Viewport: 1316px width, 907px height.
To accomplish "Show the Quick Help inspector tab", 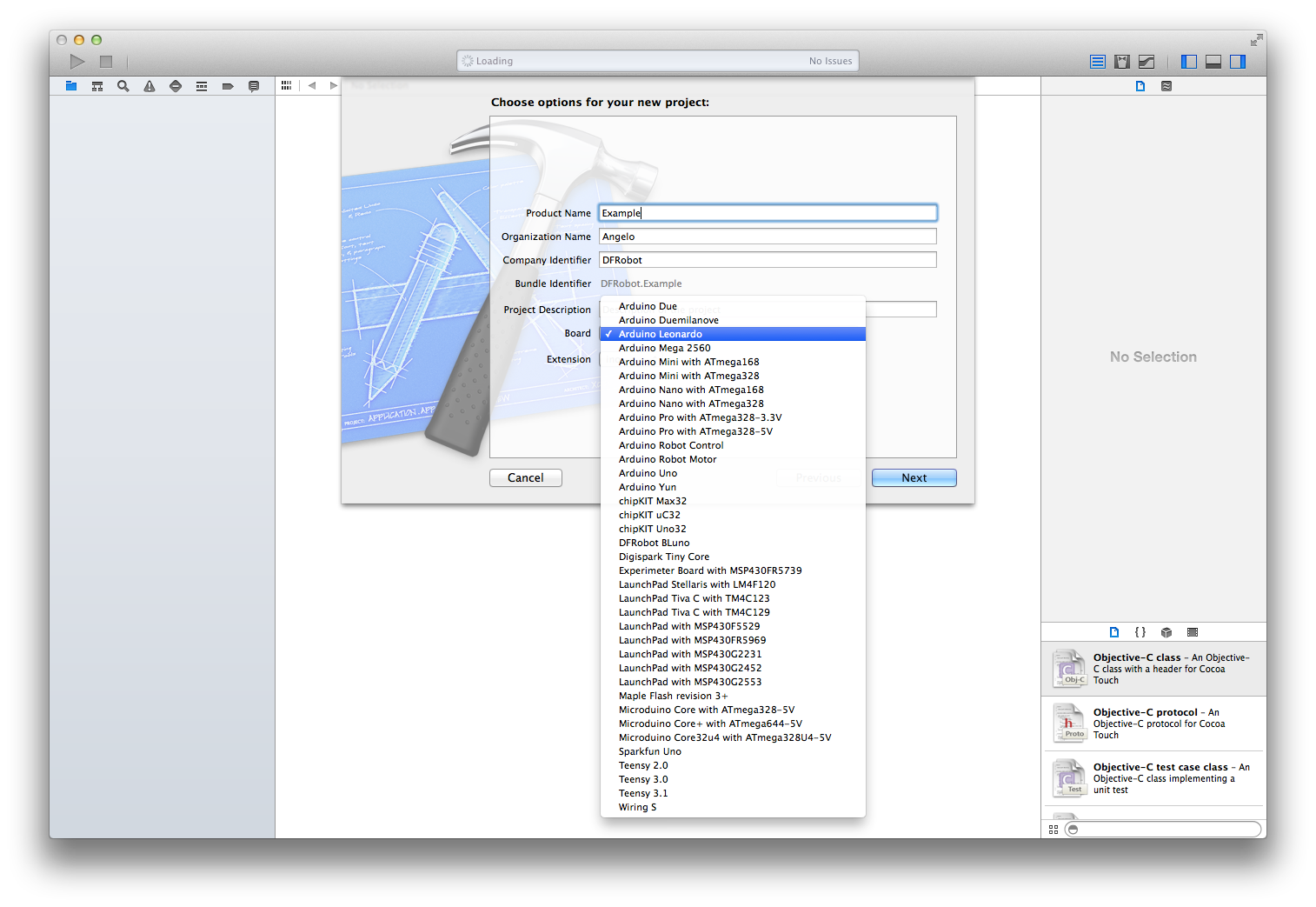I will (x=1166, y=86).
